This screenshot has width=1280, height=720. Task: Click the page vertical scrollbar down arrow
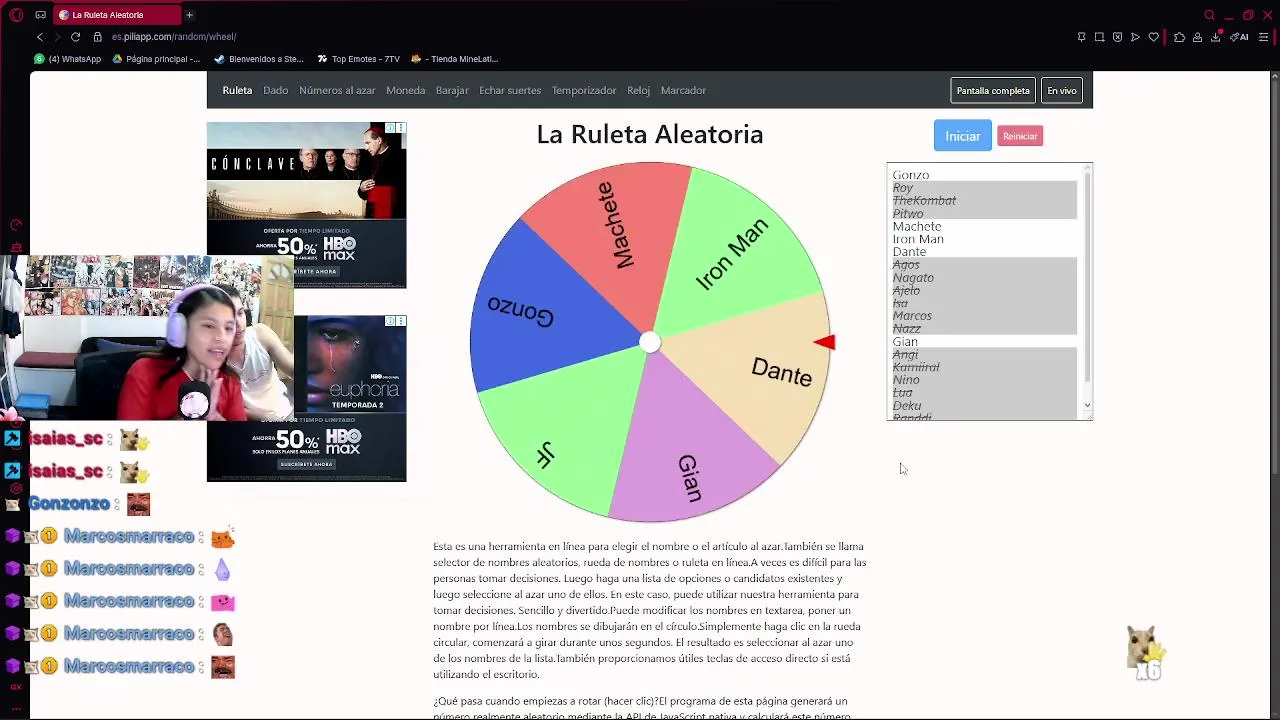point(1274,714)
